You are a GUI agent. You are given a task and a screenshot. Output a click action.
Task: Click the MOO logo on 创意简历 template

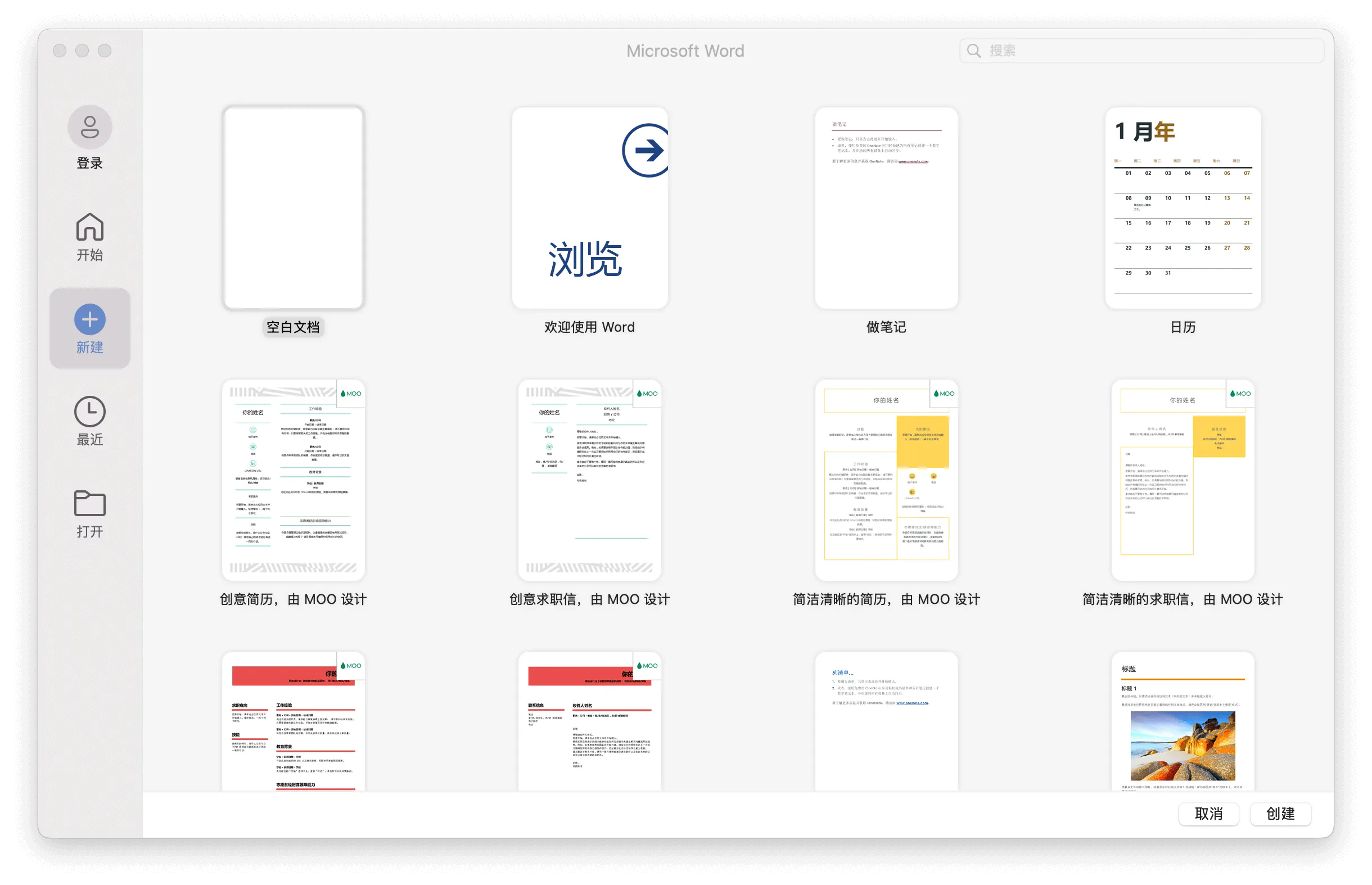click(x=351, y=393)
